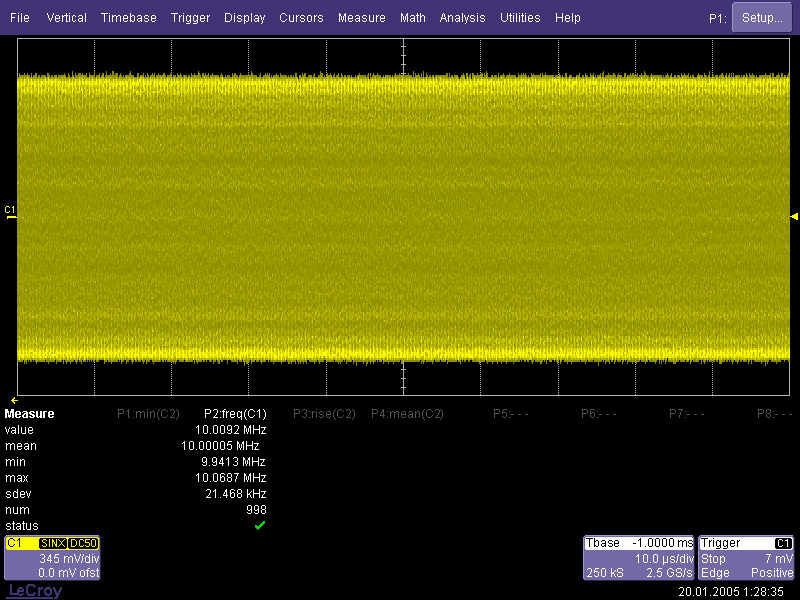This screenshot has height=600, width=800.
Task: Click the DC50 coupling badge in C1 box
Action: click(x=82, y=543)
